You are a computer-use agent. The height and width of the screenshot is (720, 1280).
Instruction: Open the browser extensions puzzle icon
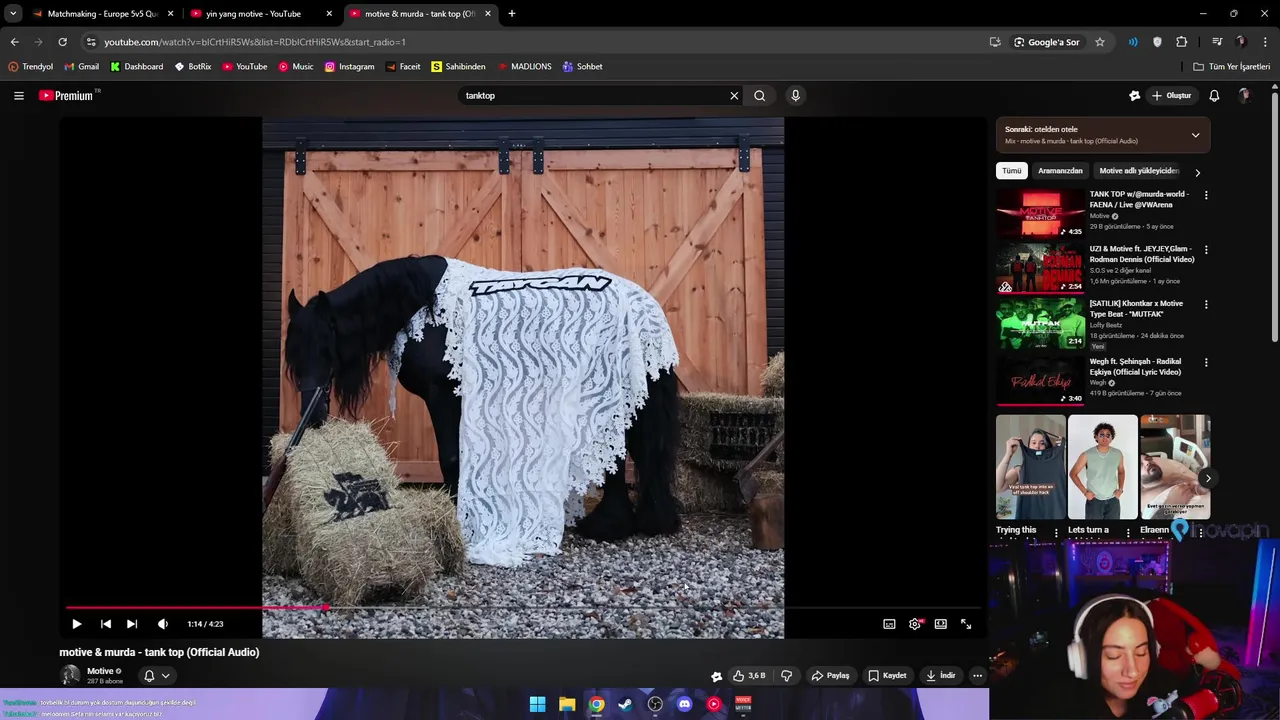(x=1182, y=42)
